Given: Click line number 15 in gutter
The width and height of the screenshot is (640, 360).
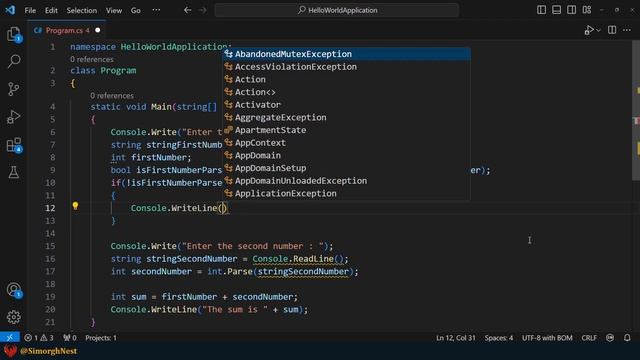Looking at the screenshot, I should pos(50,246).
